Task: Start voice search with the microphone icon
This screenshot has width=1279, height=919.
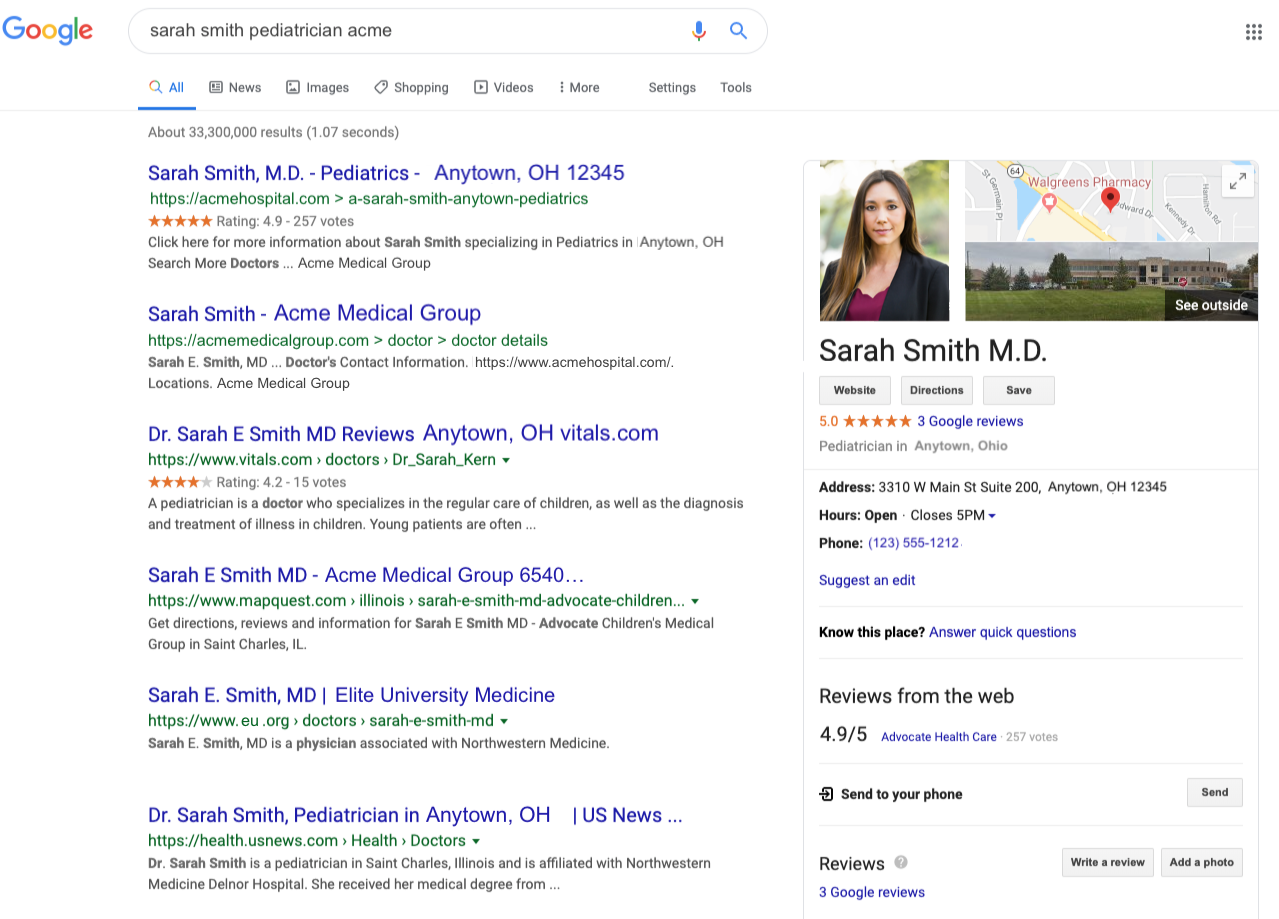Action: pos(699,31)
